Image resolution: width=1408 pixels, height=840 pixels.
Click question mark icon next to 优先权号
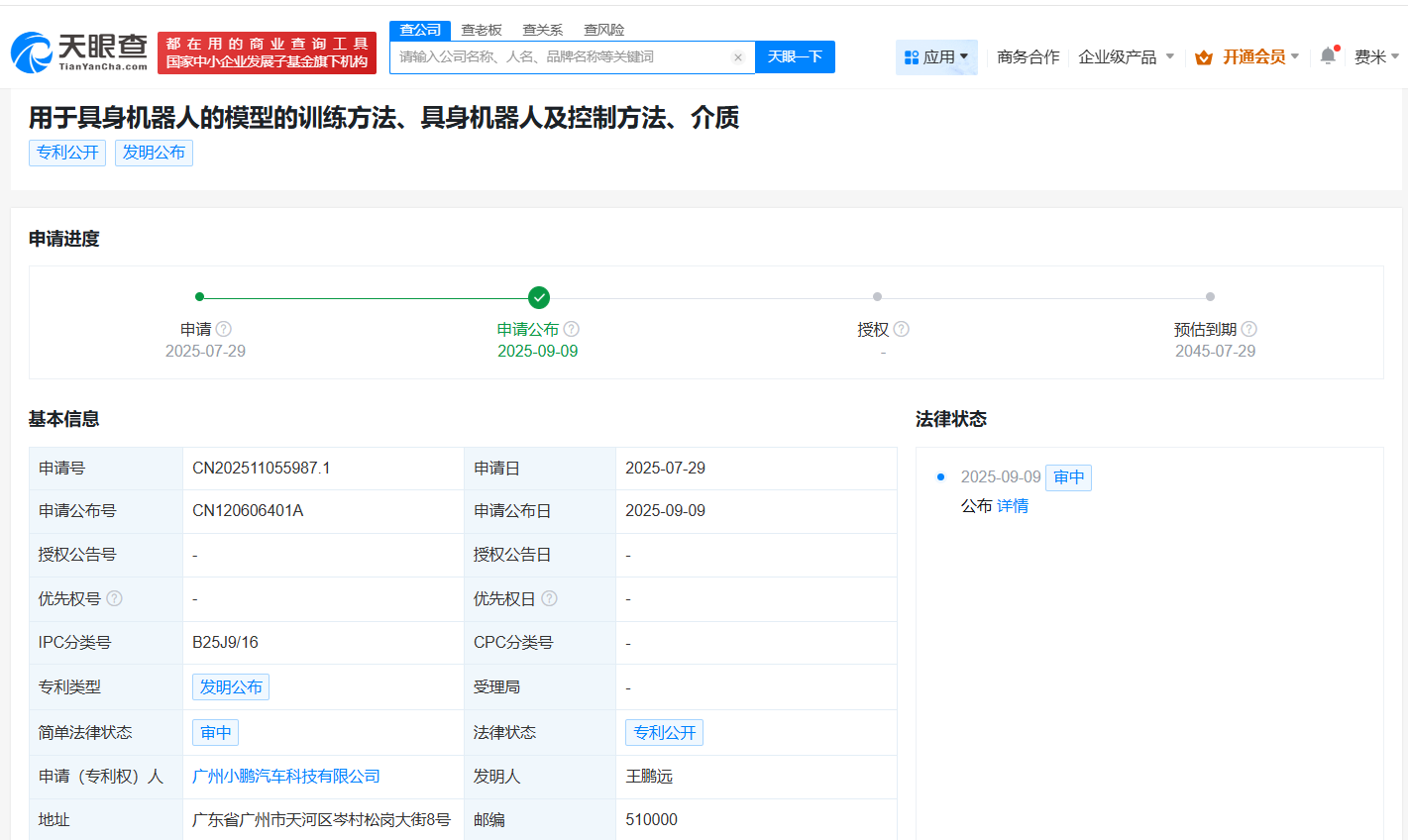(114, 598)
